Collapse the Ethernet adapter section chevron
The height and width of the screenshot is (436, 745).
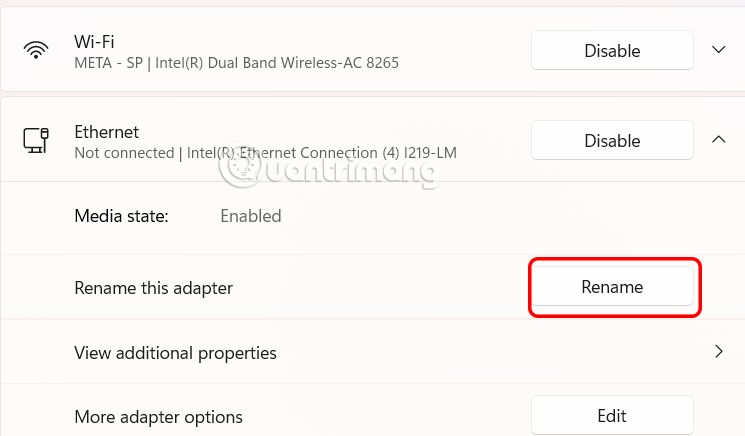coord(718,140)
